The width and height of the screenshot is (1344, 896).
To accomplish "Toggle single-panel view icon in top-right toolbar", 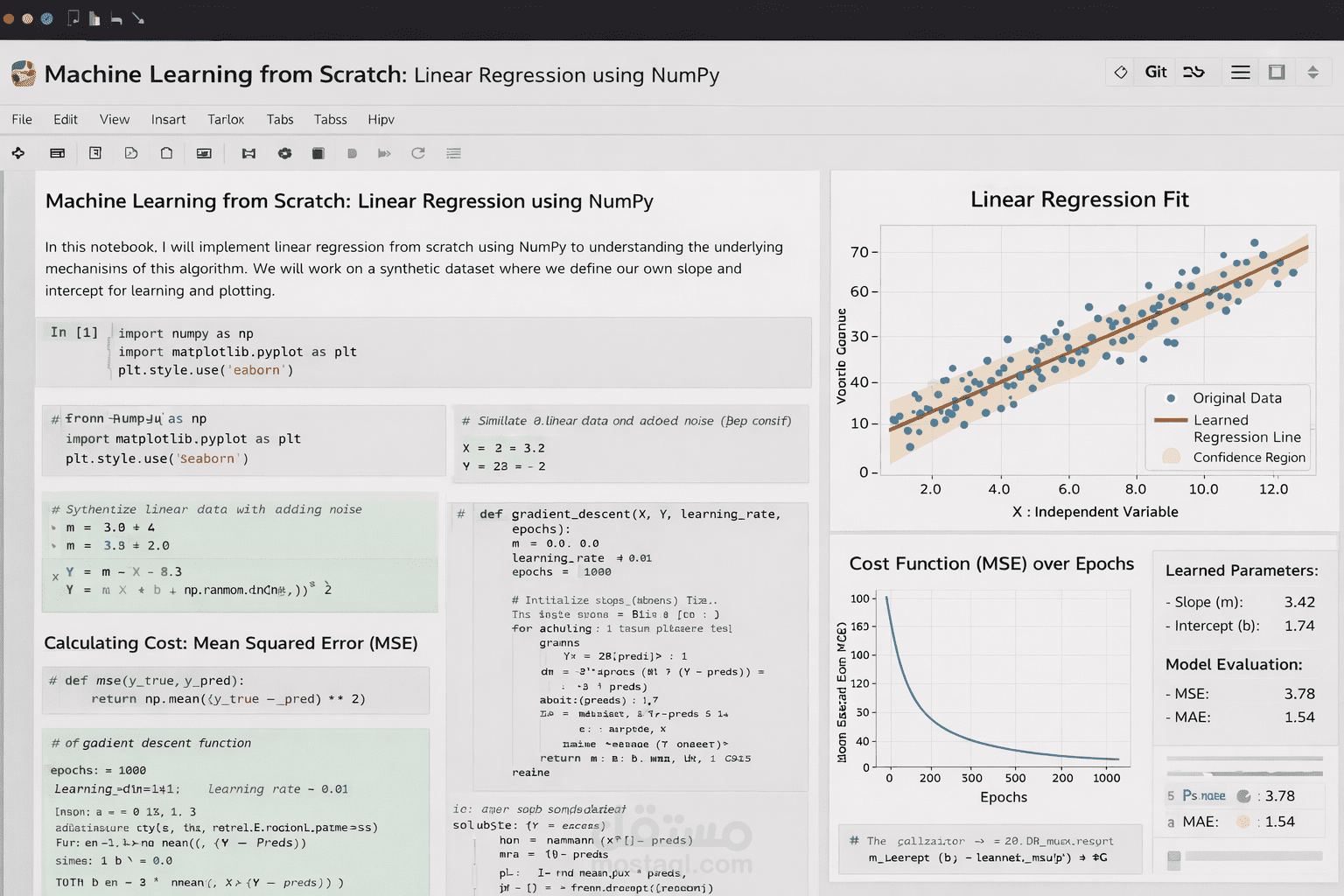I will pos(1276,73).
